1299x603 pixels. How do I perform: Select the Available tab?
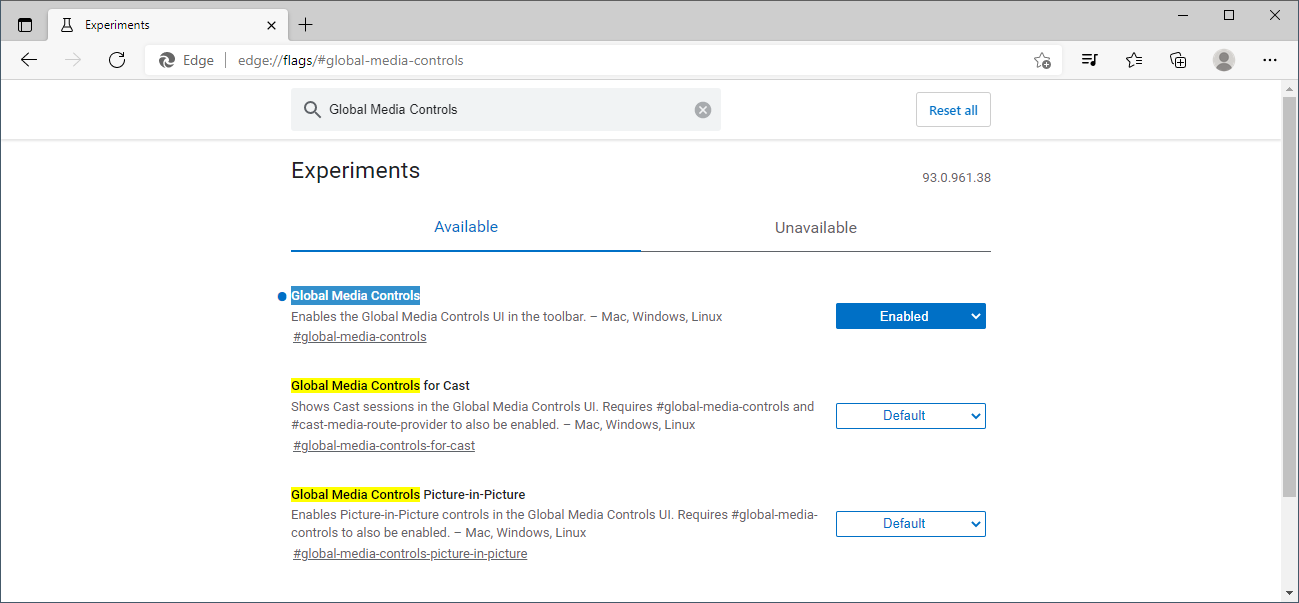click(x=466, y=227)
